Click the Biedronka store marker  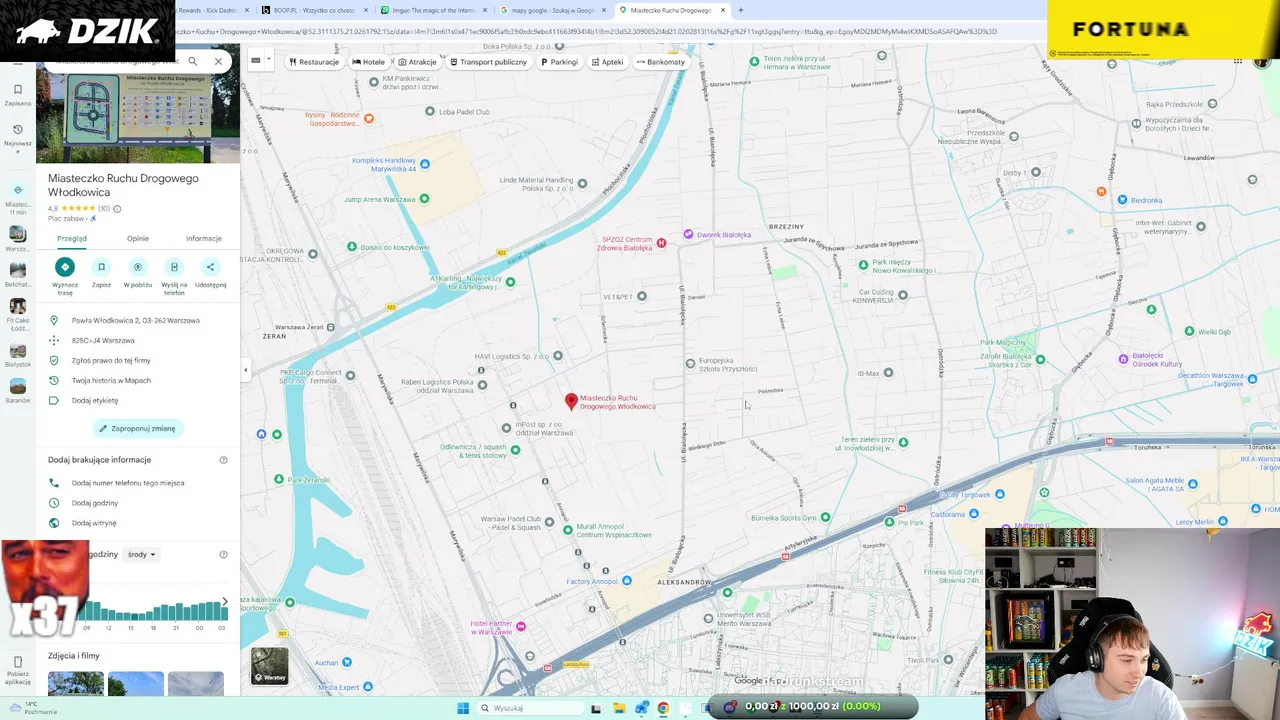click(1120, 200)
